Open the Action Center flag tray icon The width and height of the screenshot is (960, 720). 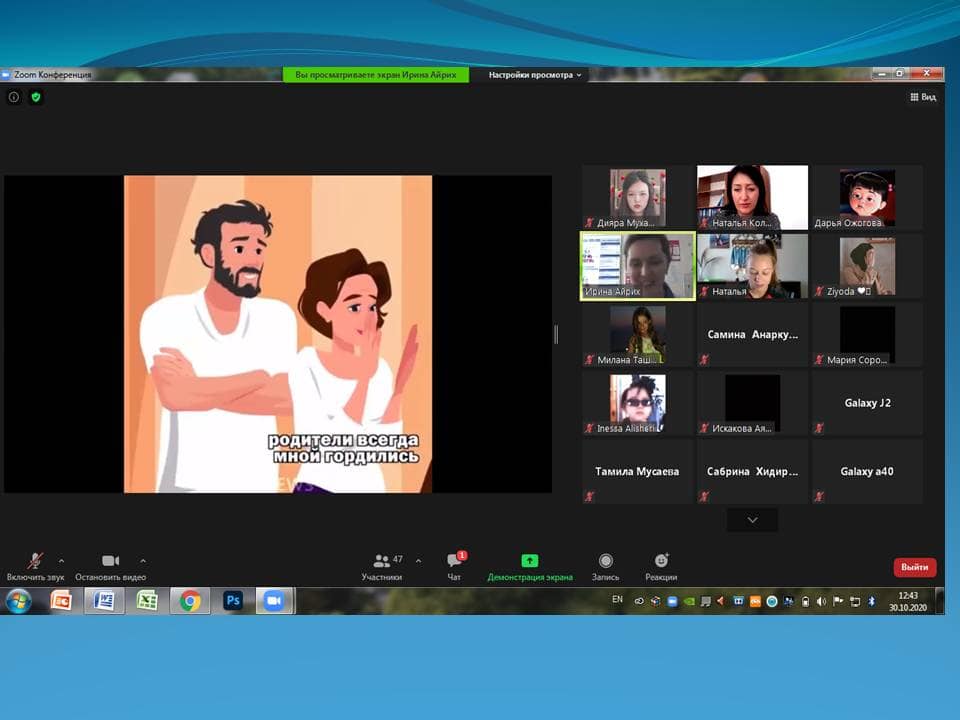point(838,601)
